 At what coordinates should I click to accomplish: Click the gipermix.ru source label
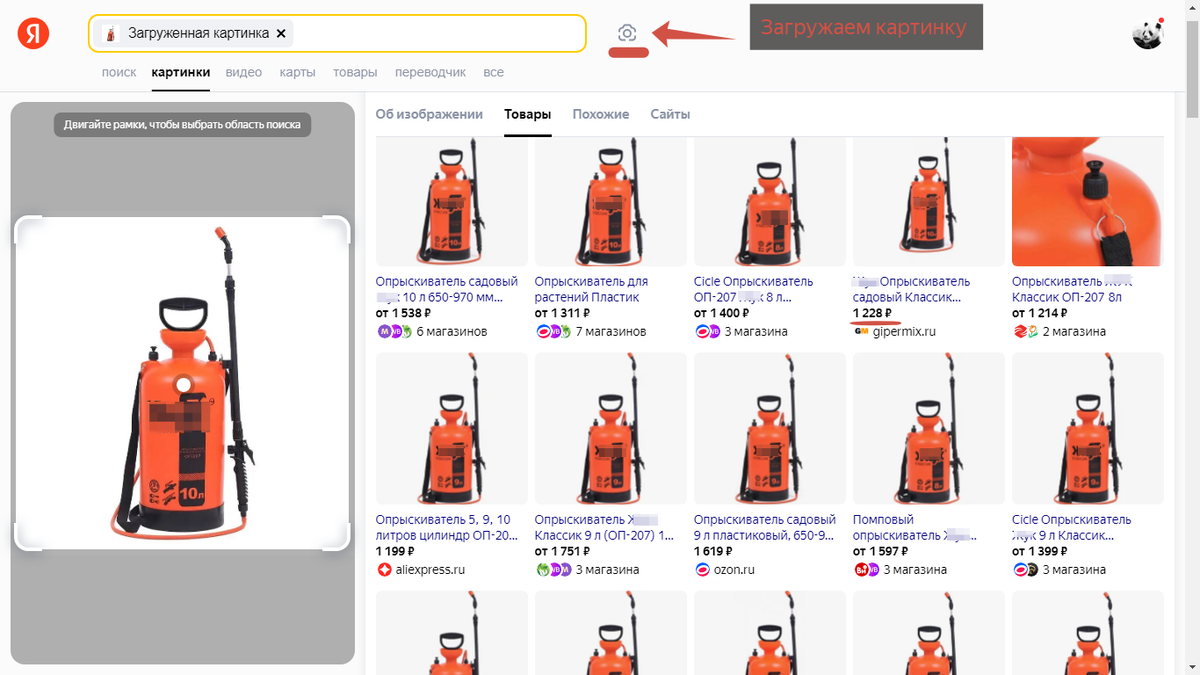pyautogui.click(x=904, y=331)
